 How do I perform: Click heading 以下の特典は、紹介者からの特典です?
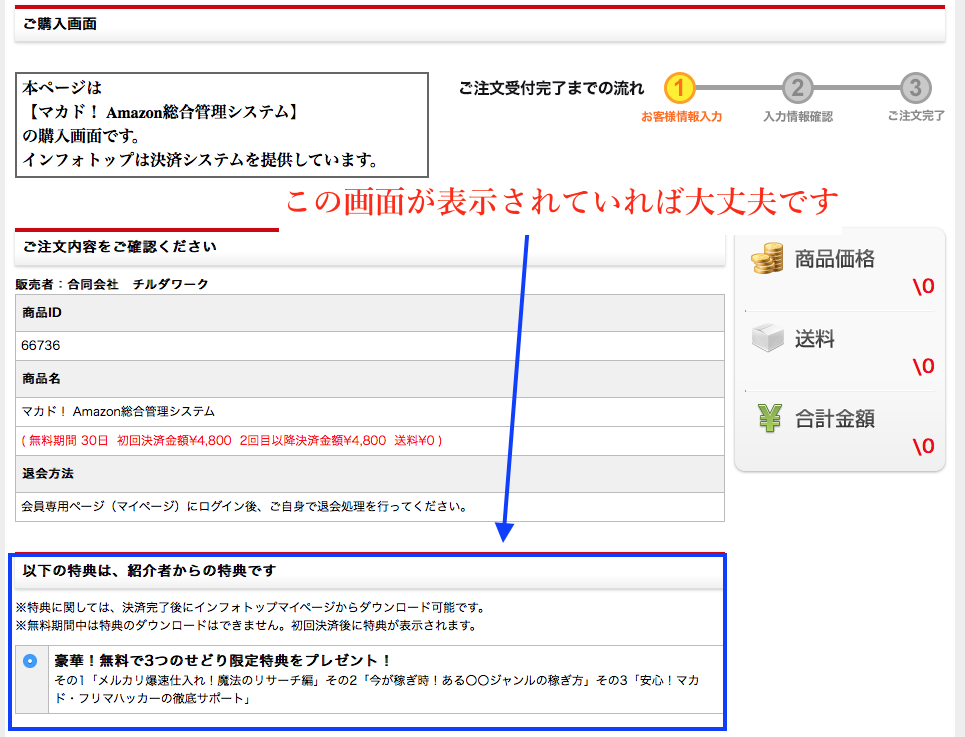150,571
